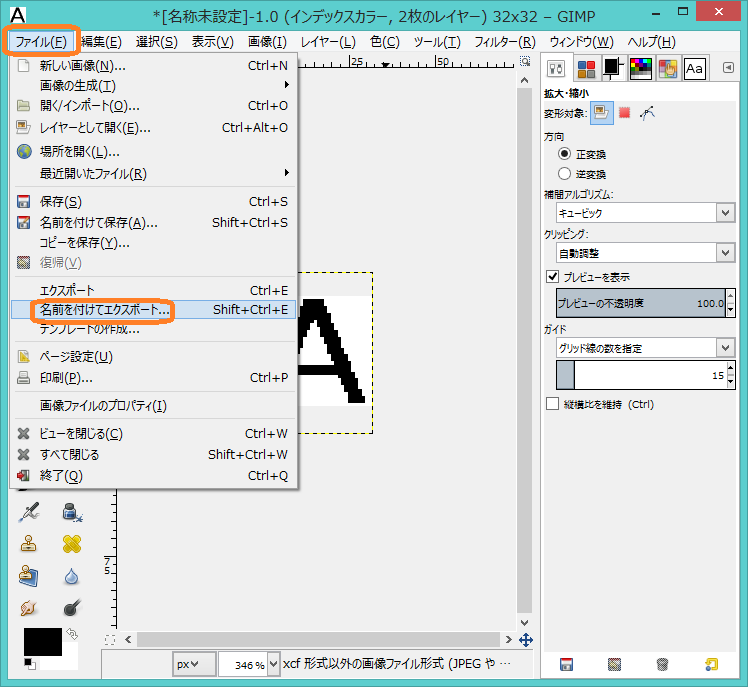Viewport: 748px width, 687px height.
Task: Click the navigate image cross-arrow icon
Action: tap(525, 640)
